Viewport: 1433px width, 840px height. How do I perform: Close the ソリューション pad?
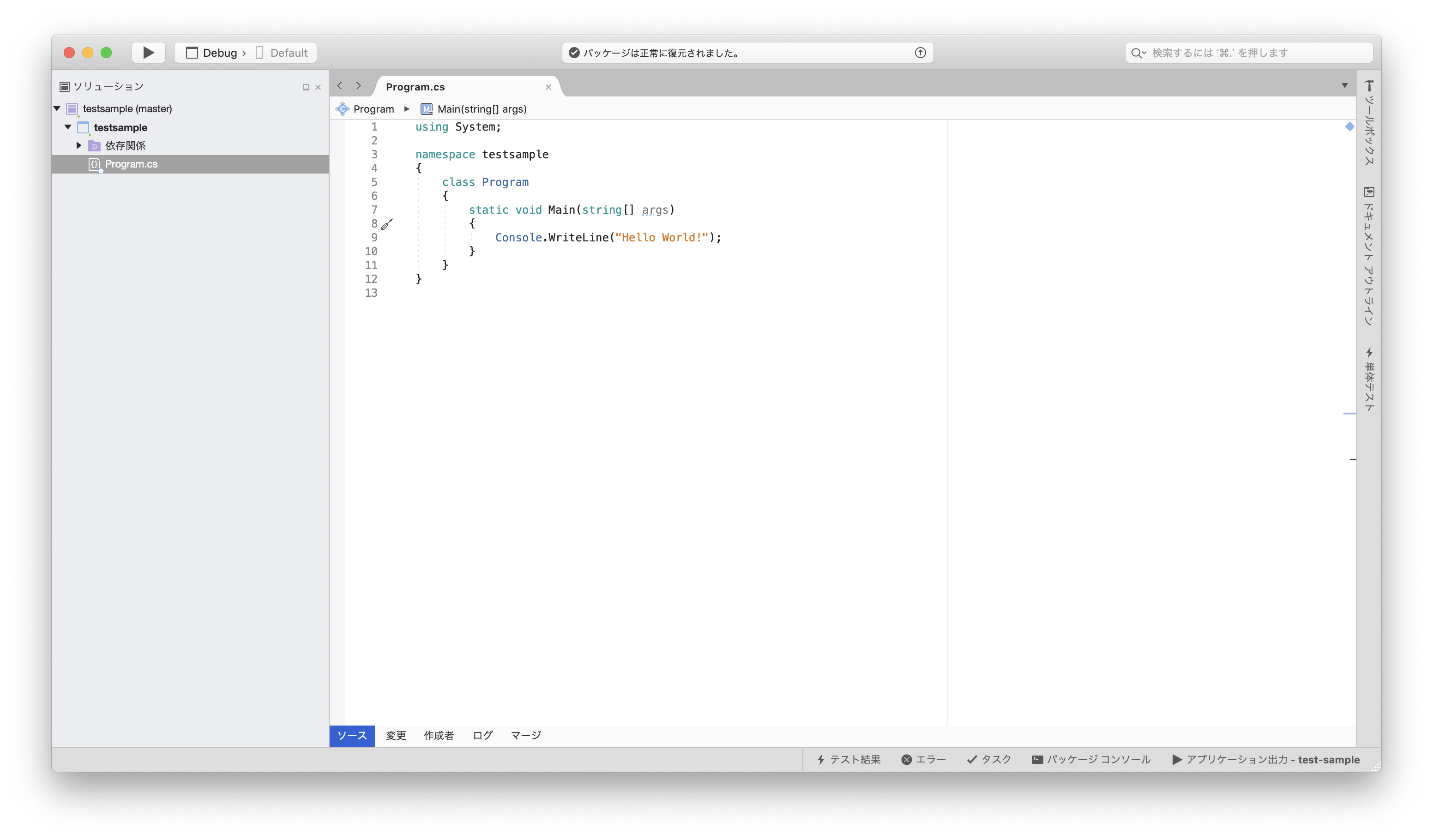[319, 87]
